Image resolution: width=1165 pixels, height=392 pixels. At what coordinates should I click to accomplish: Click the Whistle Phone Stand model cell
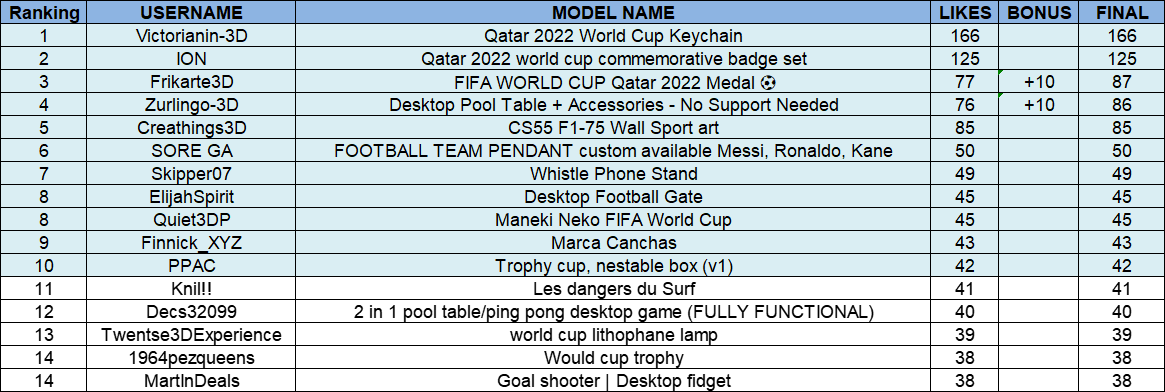pos(613,174)
